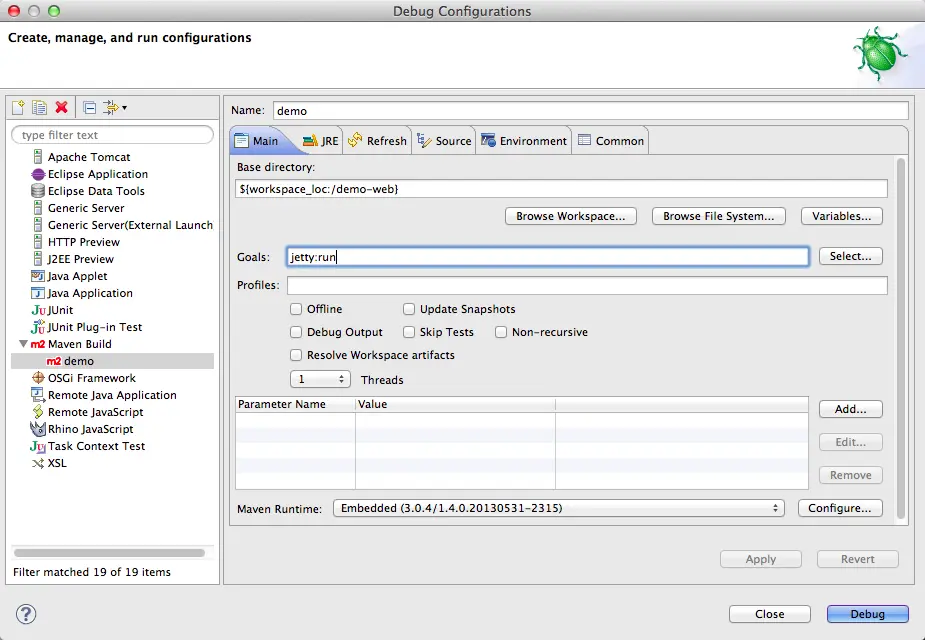Viewport: 925px width, 640px height.
Task: Click the Add... parameter button
Action: tap(851, 409)
